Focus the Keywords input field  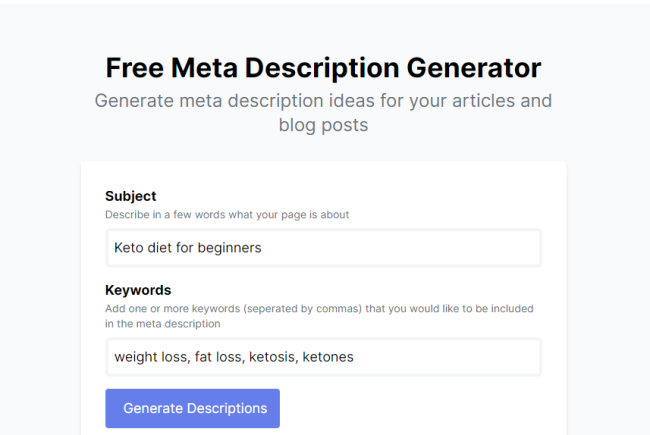click(323, 356)
